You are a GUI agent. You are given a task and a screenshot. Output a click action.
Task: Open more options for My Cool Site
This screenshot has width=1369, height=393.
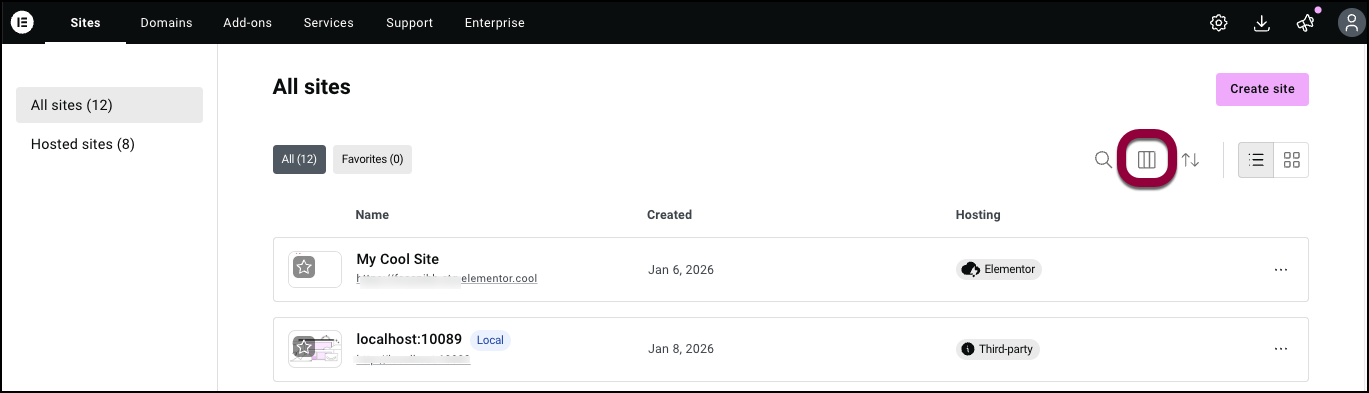[1280, 270]
